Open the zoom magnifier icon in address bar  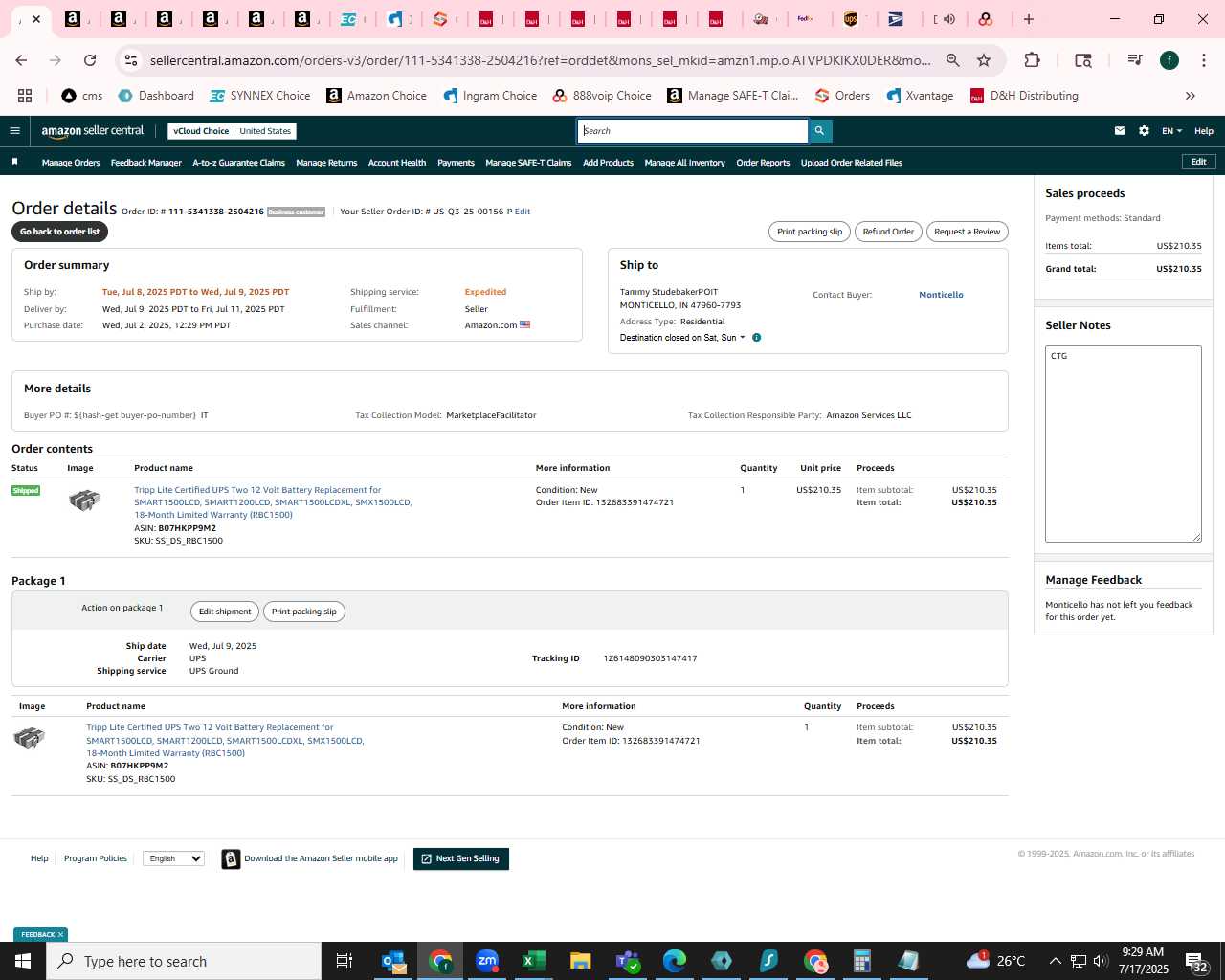click(953, 60)
